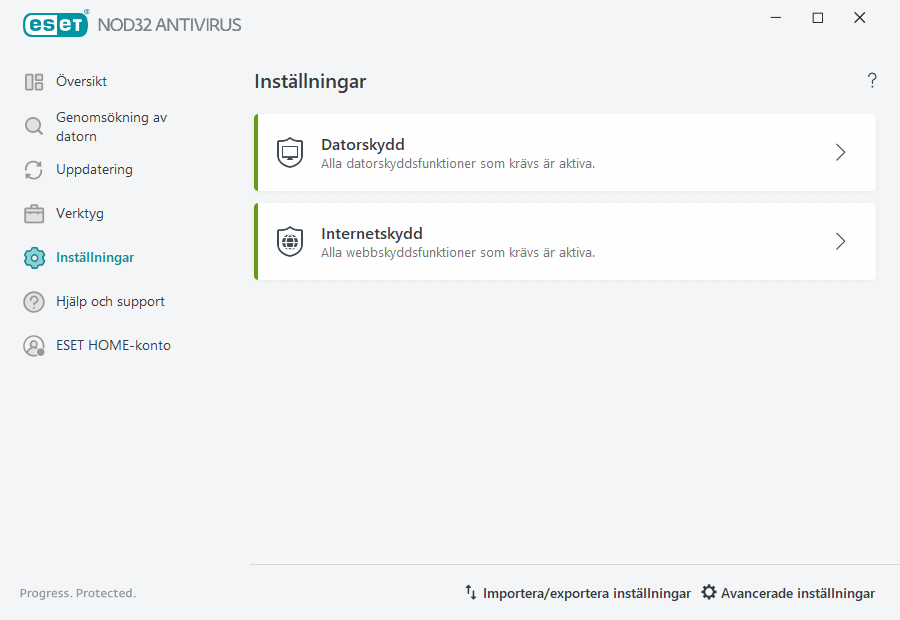900x620 pixels.
Task: Click the Hjälp och support question icon
Action: tap(34, 301)
